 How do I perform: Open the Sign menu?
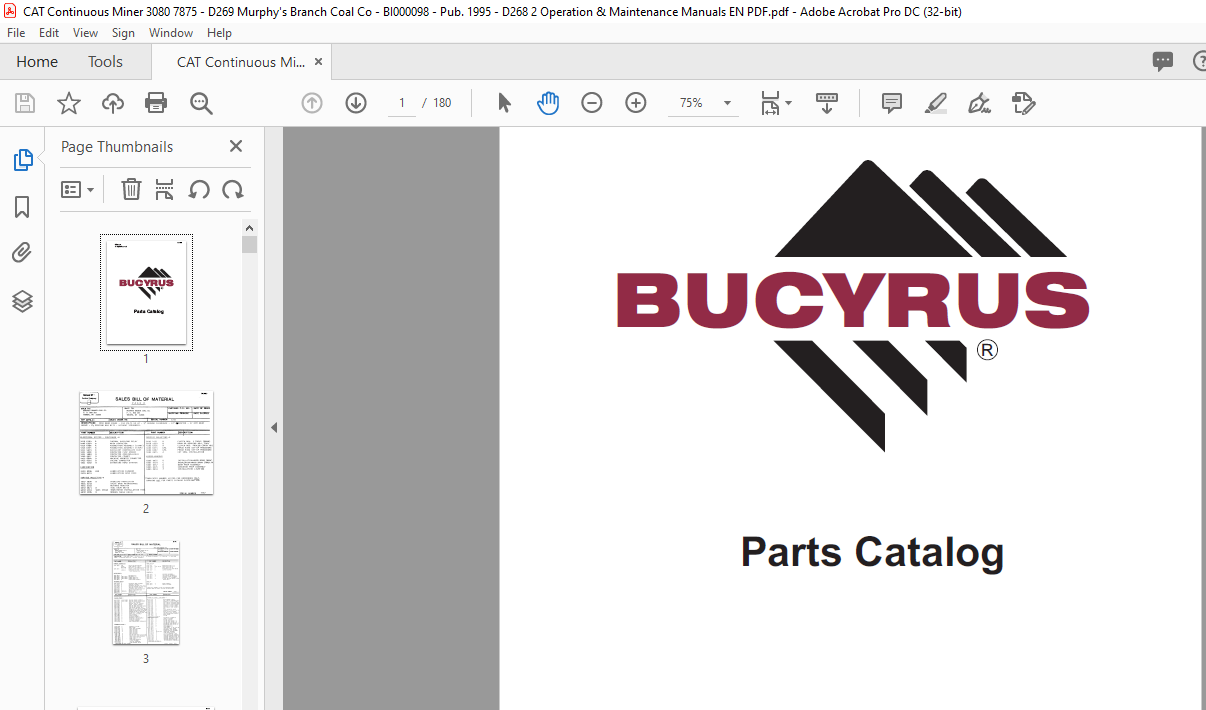[123, 33]
